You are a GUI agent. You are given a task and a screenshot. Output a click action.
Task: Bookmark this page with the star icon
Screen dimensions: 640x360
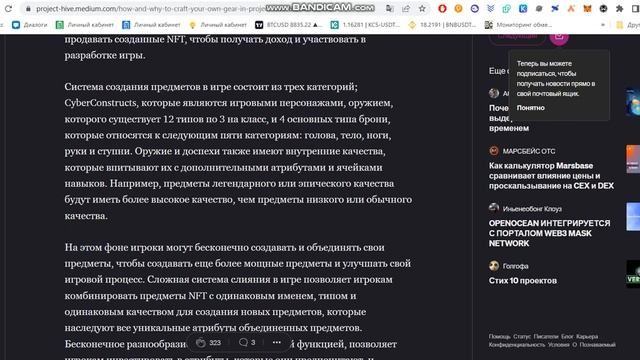coord(422,9)
